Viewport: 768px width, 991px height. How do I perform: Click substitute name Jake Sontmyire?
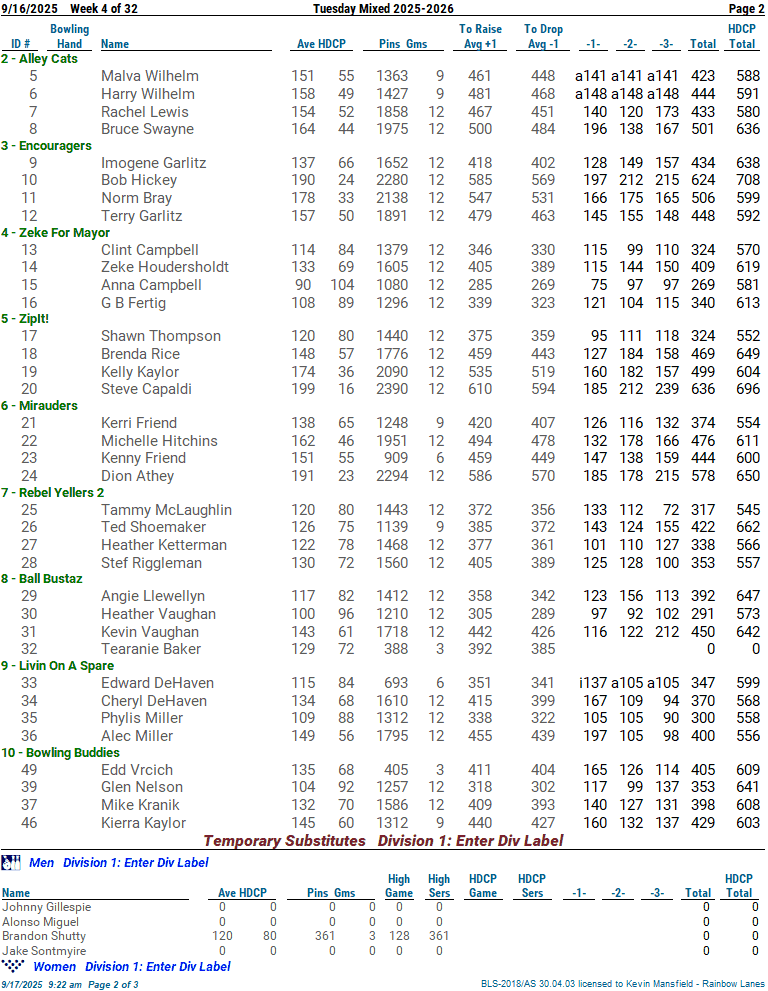click(44, 951)
